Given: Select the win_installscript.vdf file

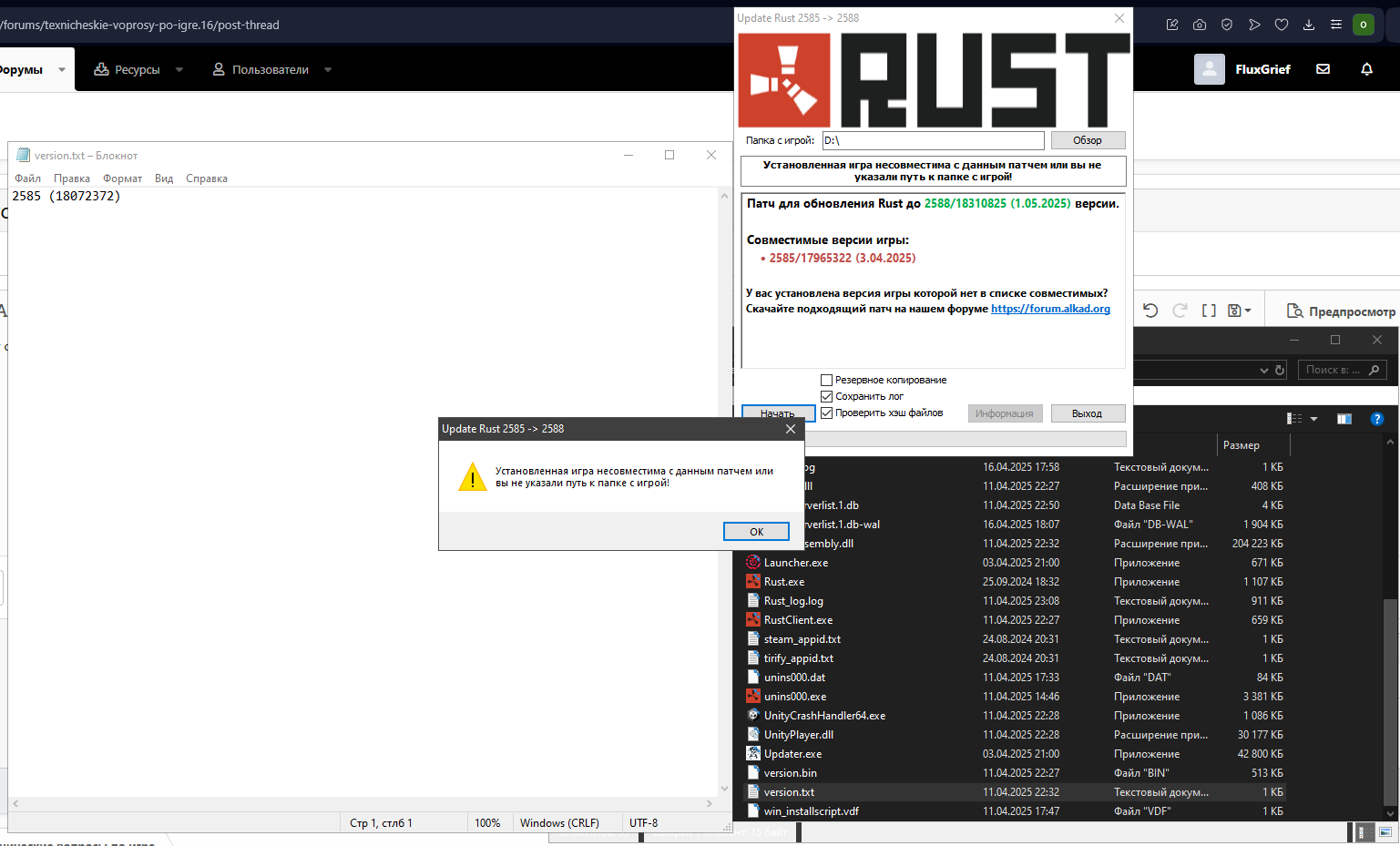Looking at the screenshot, I should (811, 811).
